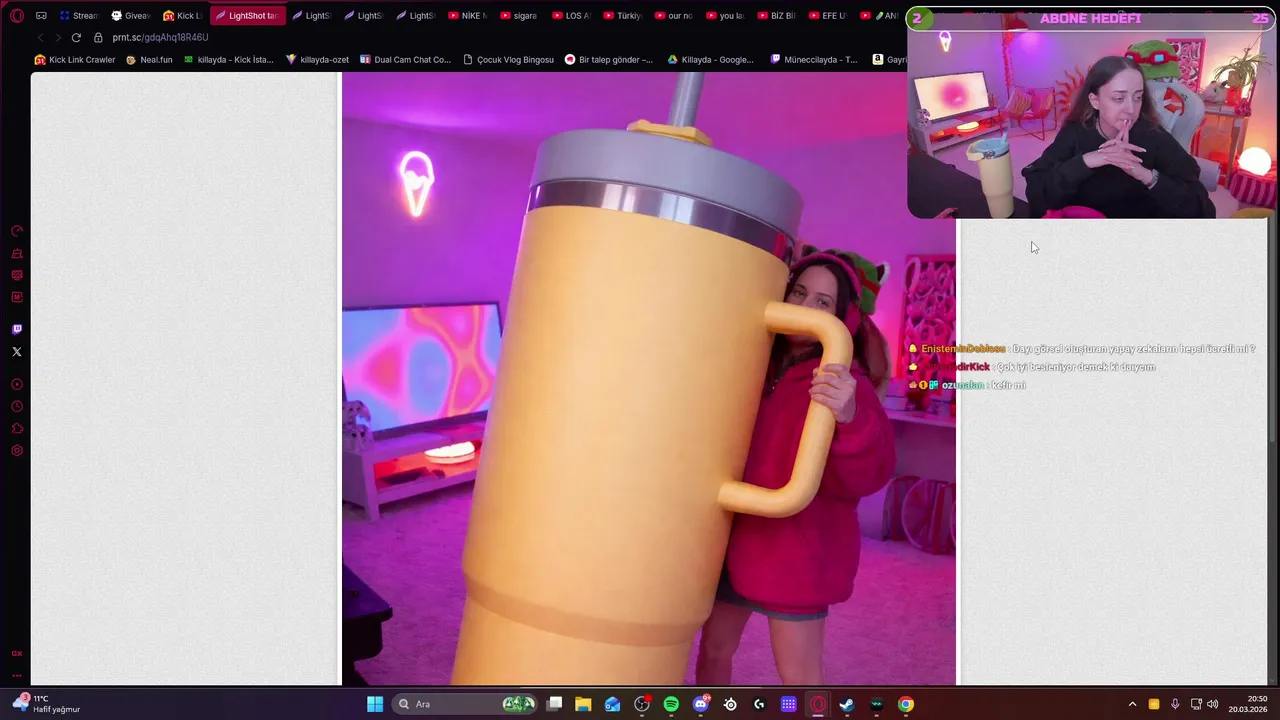Switch to the Türkiy YouTube tab
Image resolution: width=1280 pixels, height=720 pixels.
click(623, 16)
